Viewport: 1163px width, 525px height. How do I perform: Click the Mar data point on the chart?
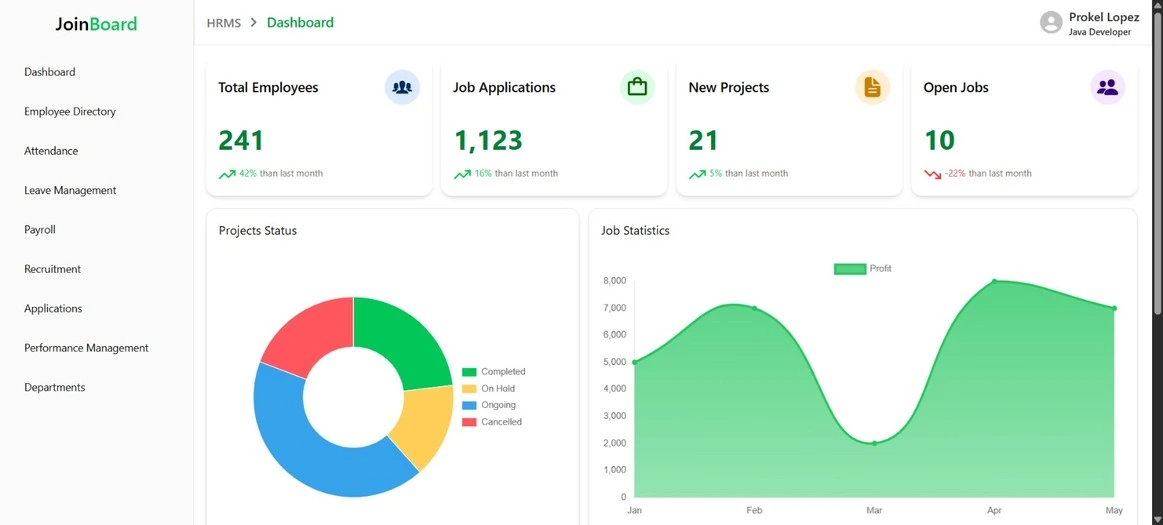(874, 443)
